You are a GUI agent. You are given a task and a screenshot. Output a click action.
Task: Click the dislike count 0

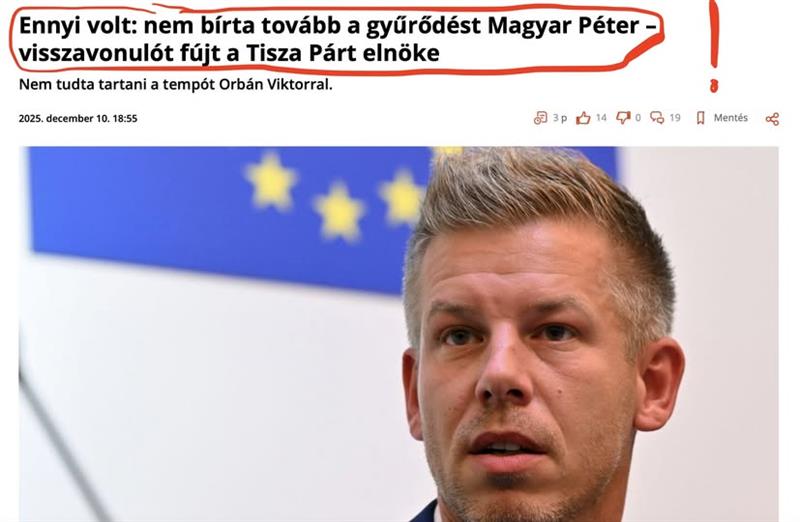tap(638, 118)
